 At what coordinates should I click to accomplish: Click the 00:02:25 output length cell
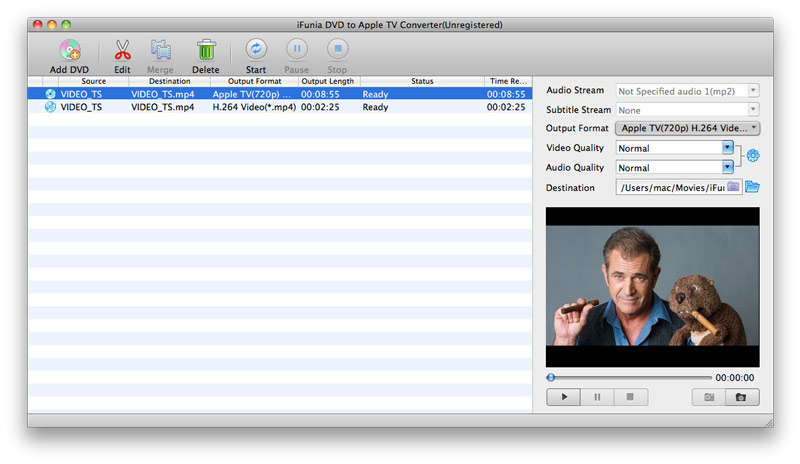click(x=320, y=107)
